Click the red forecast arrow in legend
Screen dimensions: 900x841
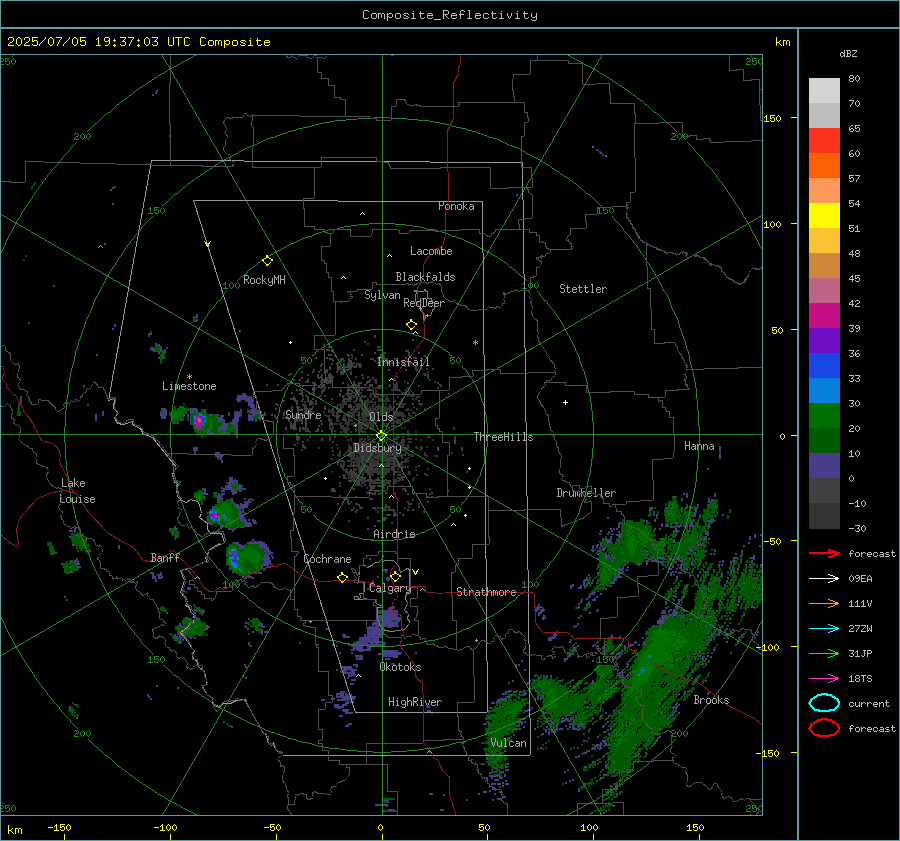point(824,554)
